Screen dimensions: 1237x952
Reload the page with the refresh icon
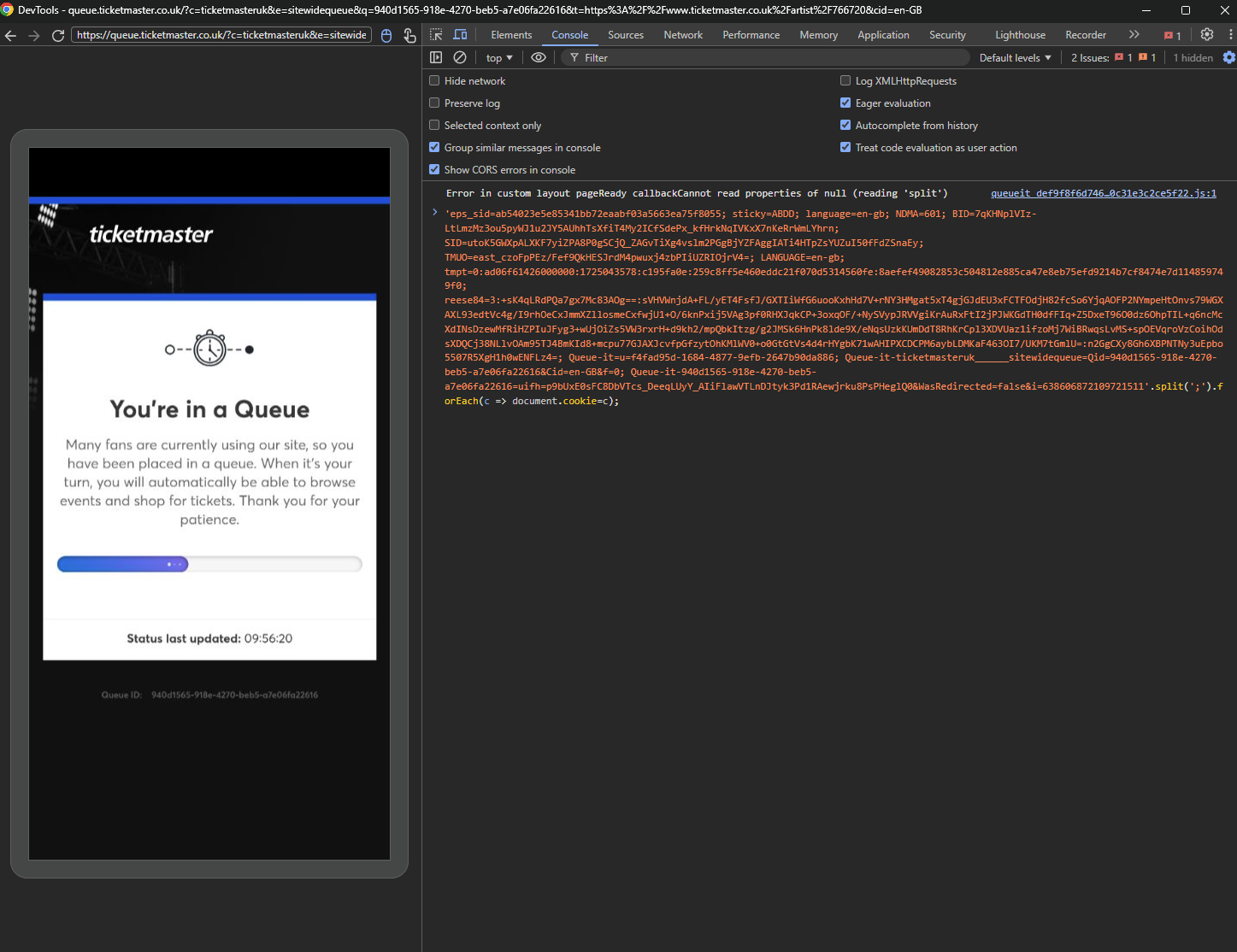point(58,36)
